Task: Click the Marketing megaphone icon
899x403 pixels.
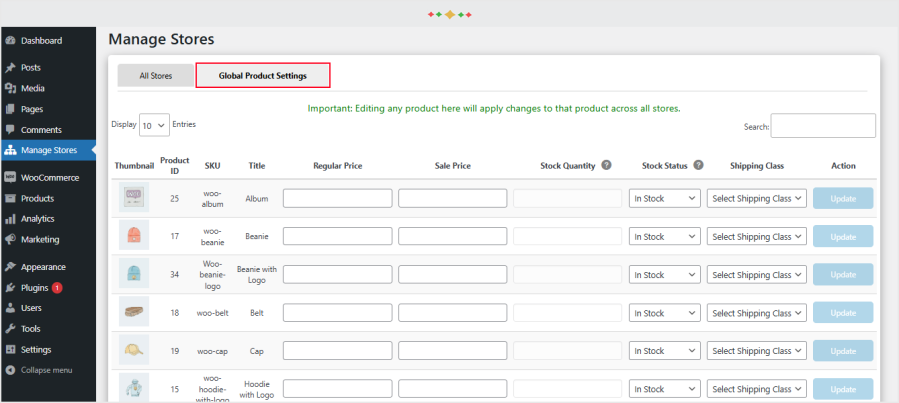Action: point(10,240)
